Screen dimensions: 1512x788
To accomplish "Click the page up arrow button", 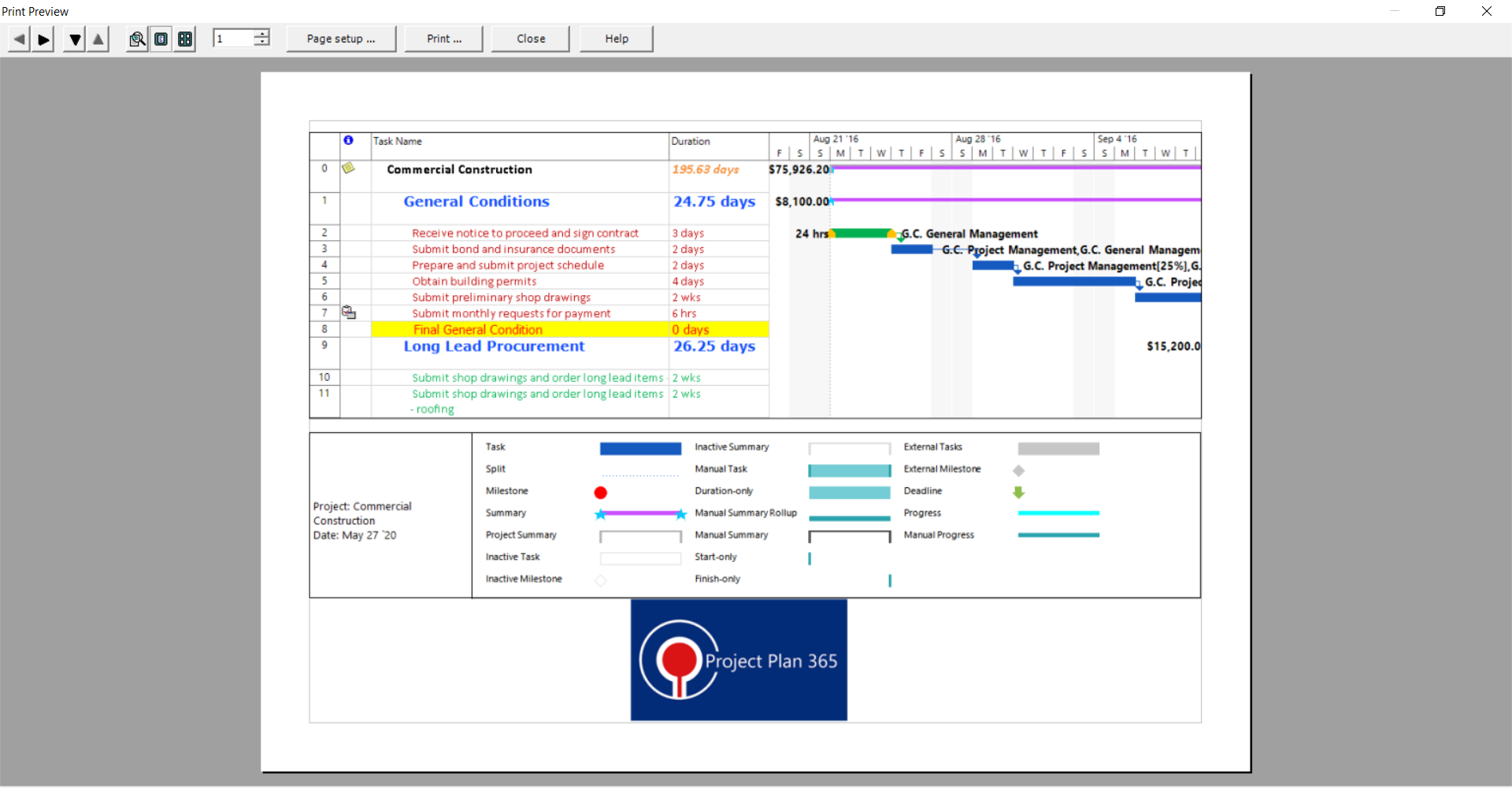I will click(x=98, y=39).
